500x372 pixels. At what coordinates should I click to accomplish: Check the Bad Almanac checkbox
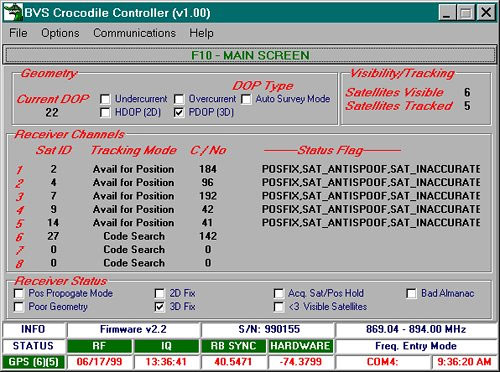tap(411, 293)
